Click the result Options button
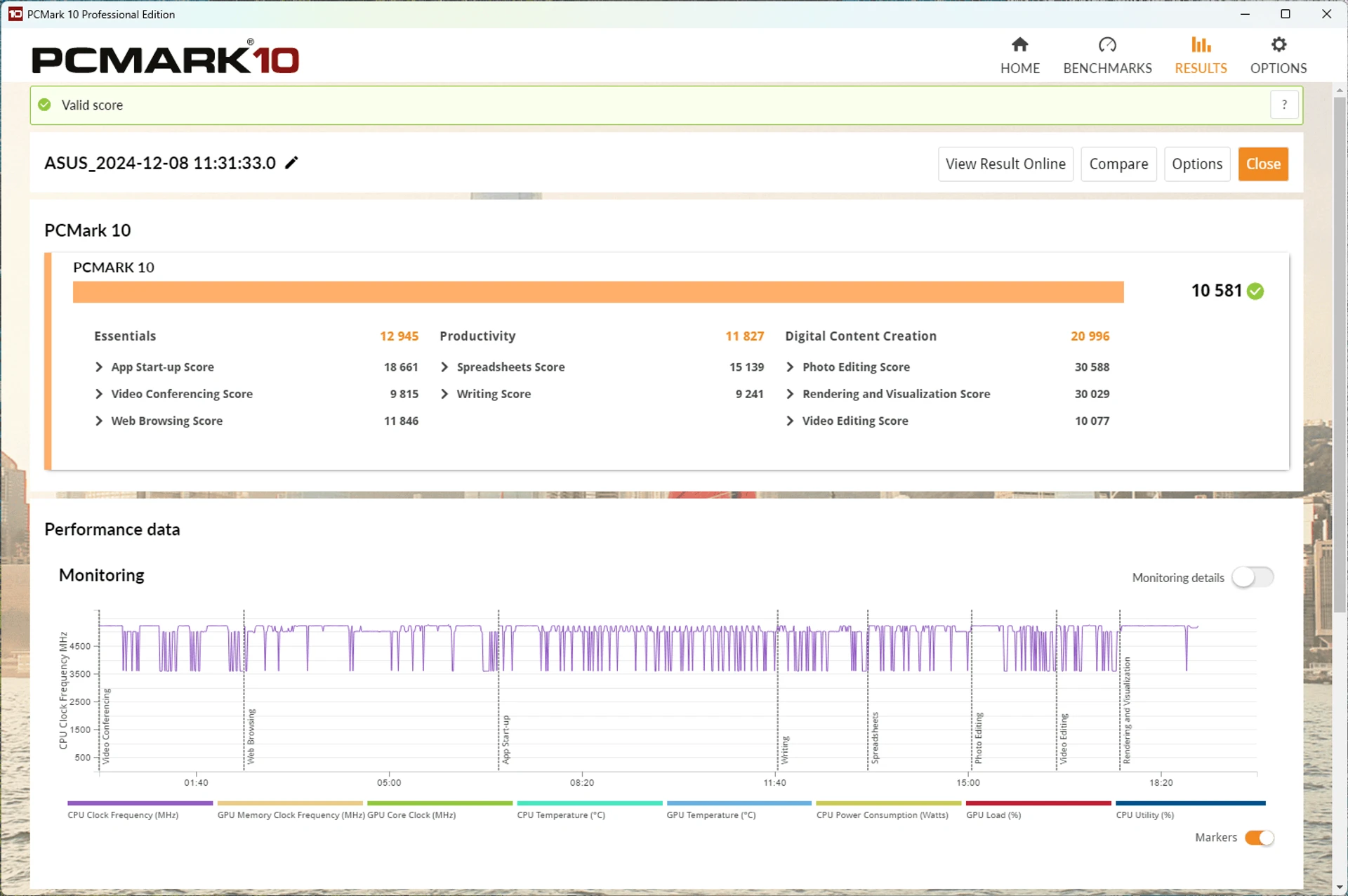The width and height of the screenshot is (1348, 896). (1196, 164)
